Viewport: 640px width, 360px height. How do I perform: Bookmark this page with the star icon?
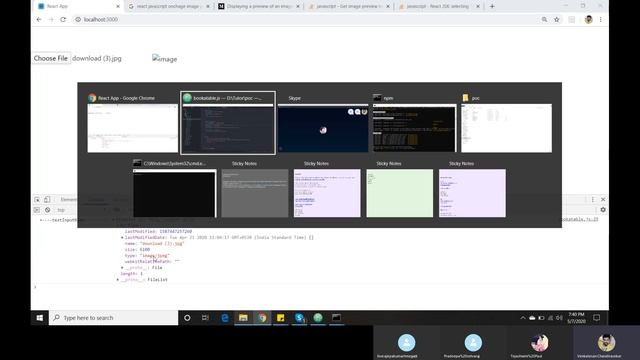pyautogui.click(x=556, y=19)
